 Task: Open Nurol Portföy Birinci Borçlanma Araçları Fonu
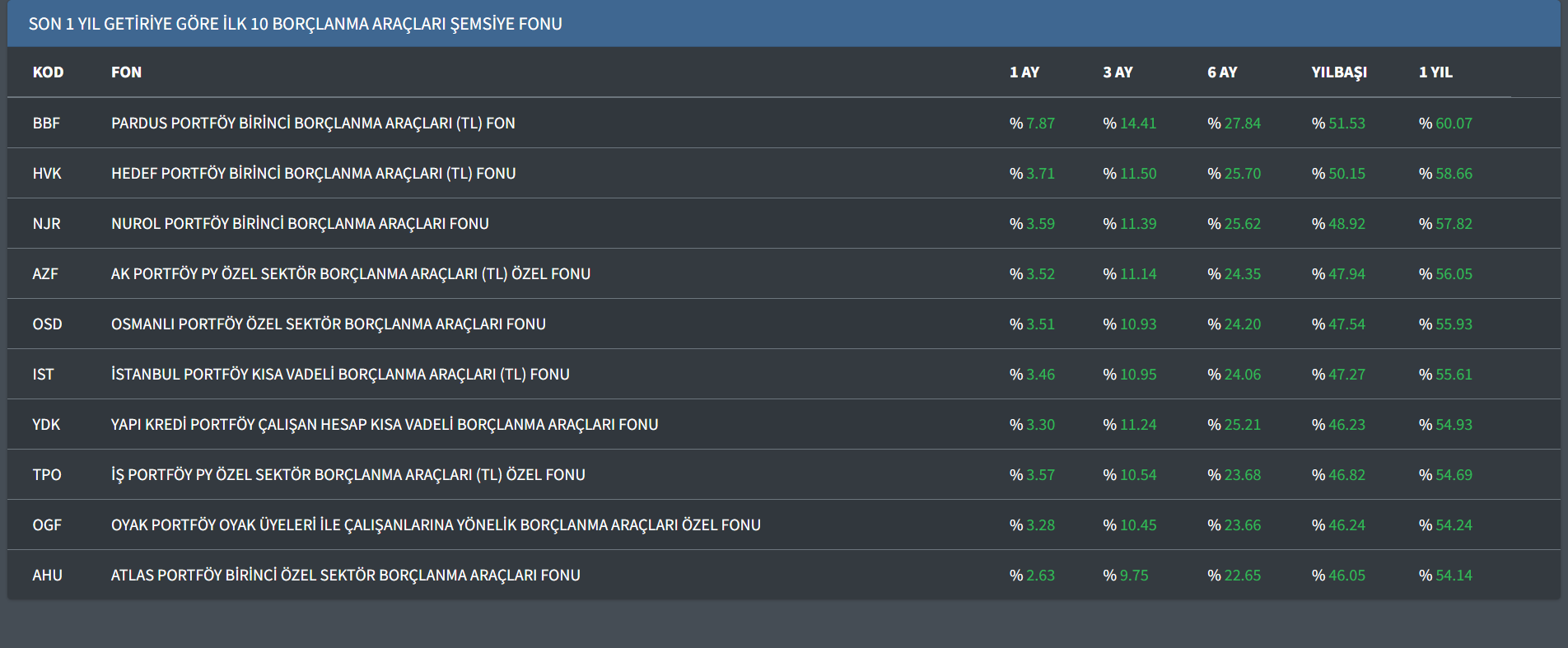300,224
